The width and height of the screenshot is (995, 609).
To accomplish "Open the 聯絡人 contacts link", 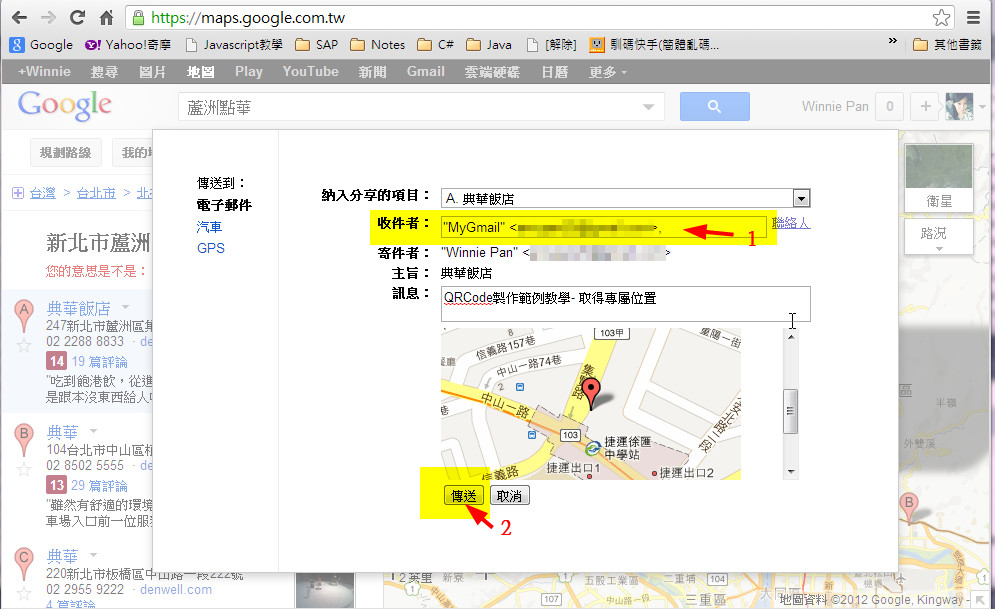I will 791,223.
